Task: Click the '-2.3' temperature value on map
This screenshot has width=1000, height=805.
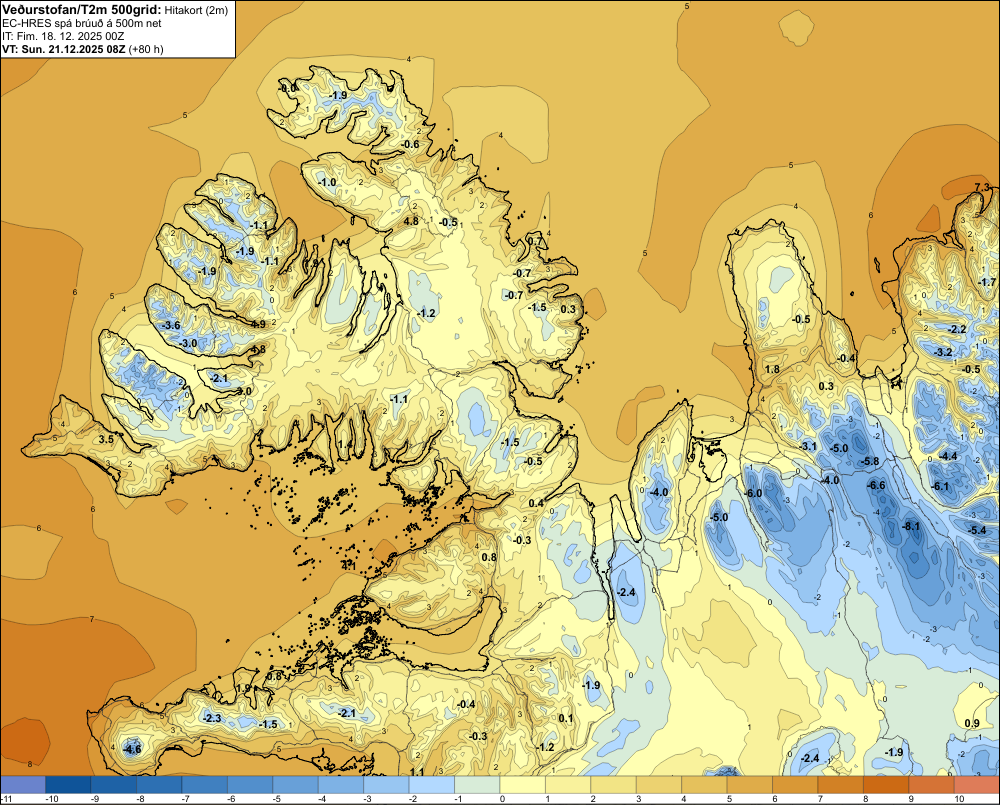Action: click(x=212, y=718)
